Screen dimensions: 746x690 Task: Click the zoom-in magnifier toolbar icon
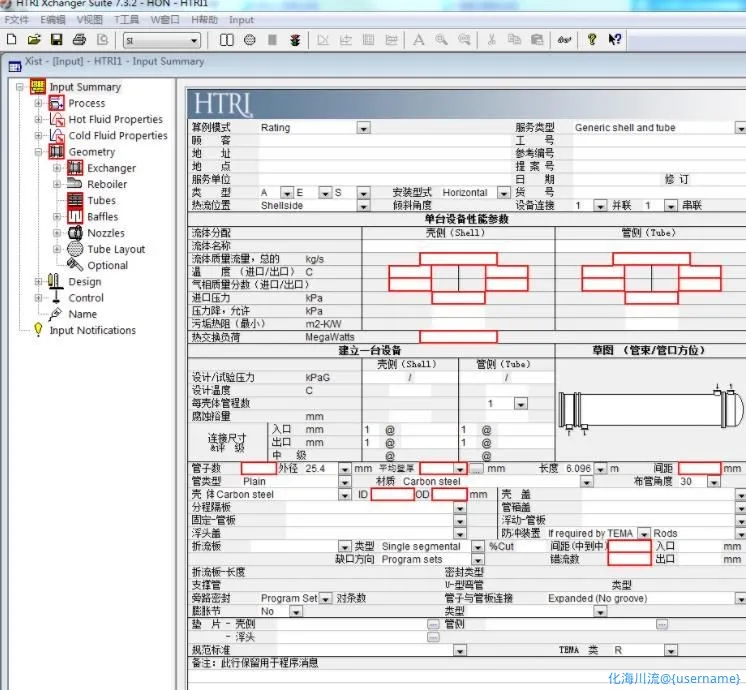coord(442,40)
